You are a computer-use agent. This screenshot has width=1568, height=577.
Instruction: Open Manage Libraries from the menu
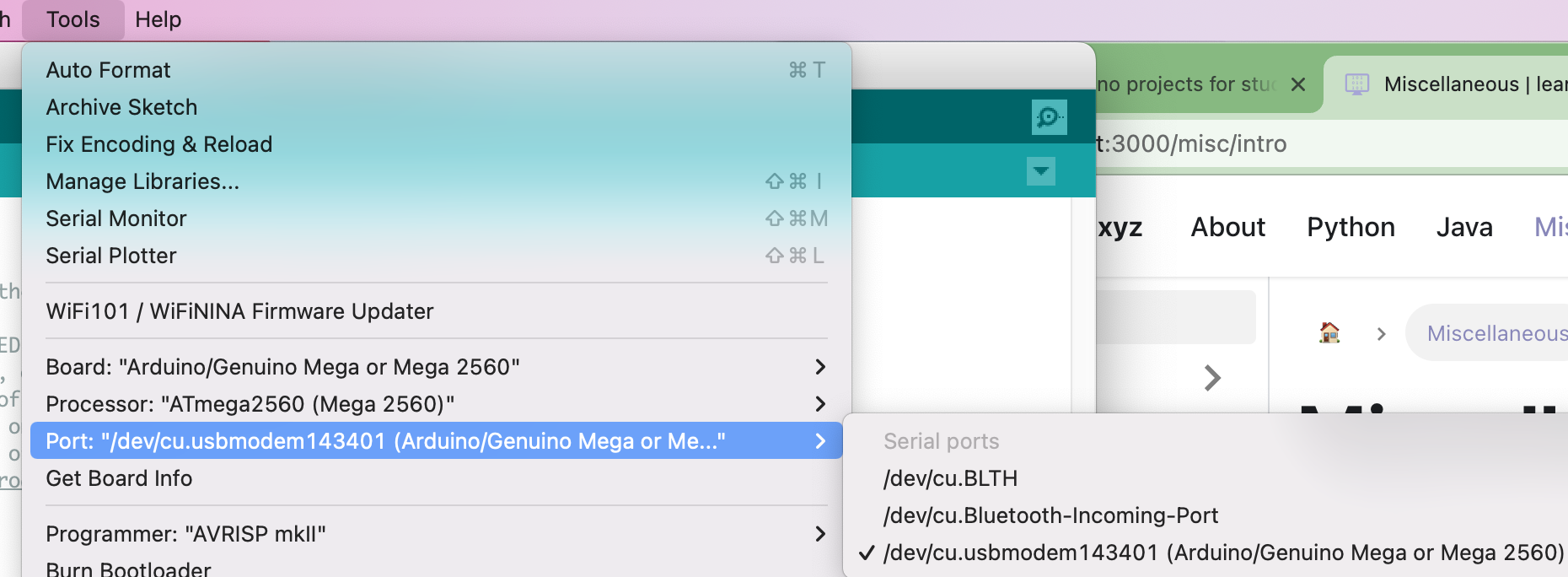pyautogui.click(x=142, y=181)
